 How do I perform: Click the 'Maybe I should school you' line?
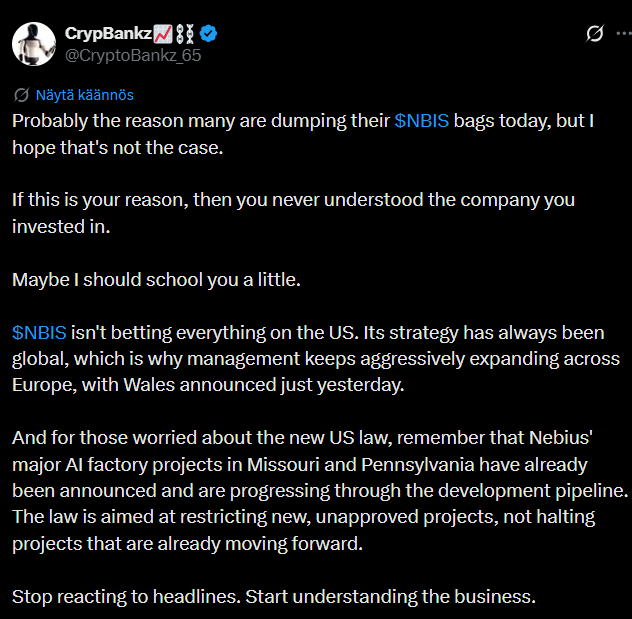pos(156,280)
